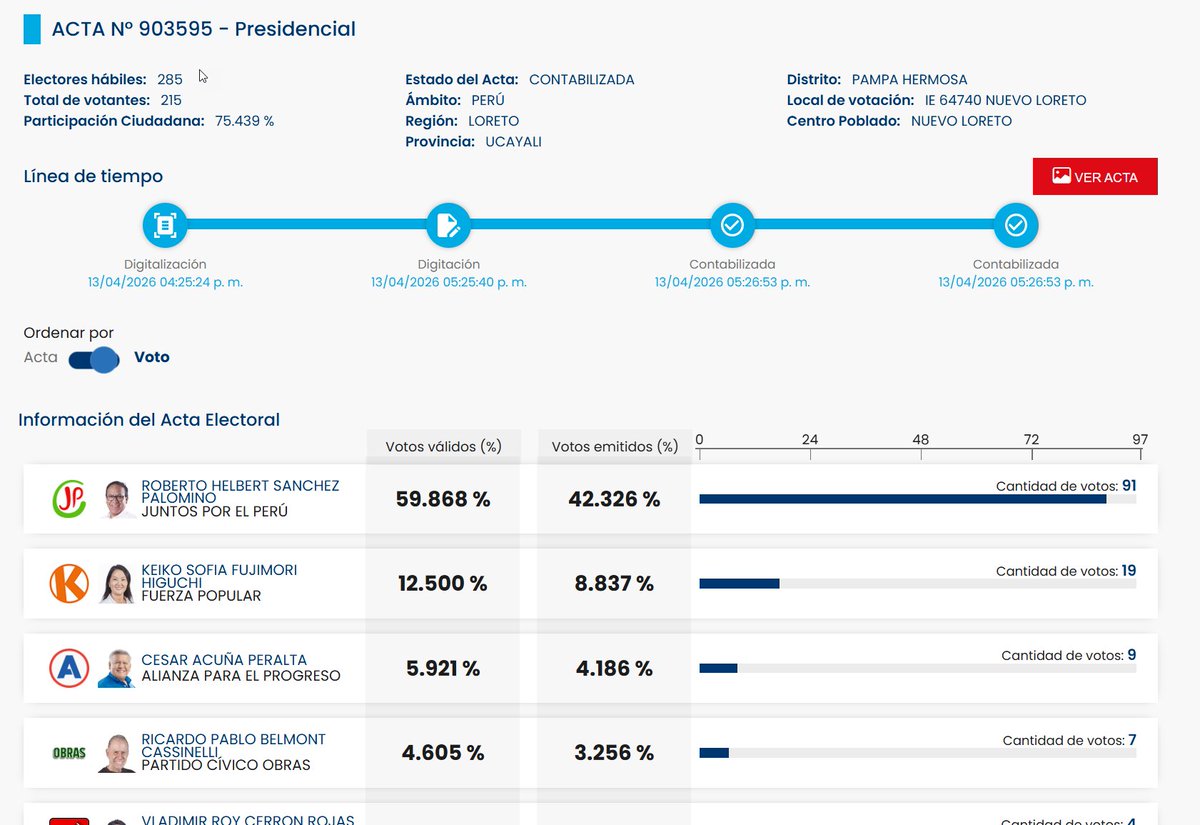Click Cesar Acuña candidate photo
This screenshot has height=825, width=1200.
click(117, 668)
